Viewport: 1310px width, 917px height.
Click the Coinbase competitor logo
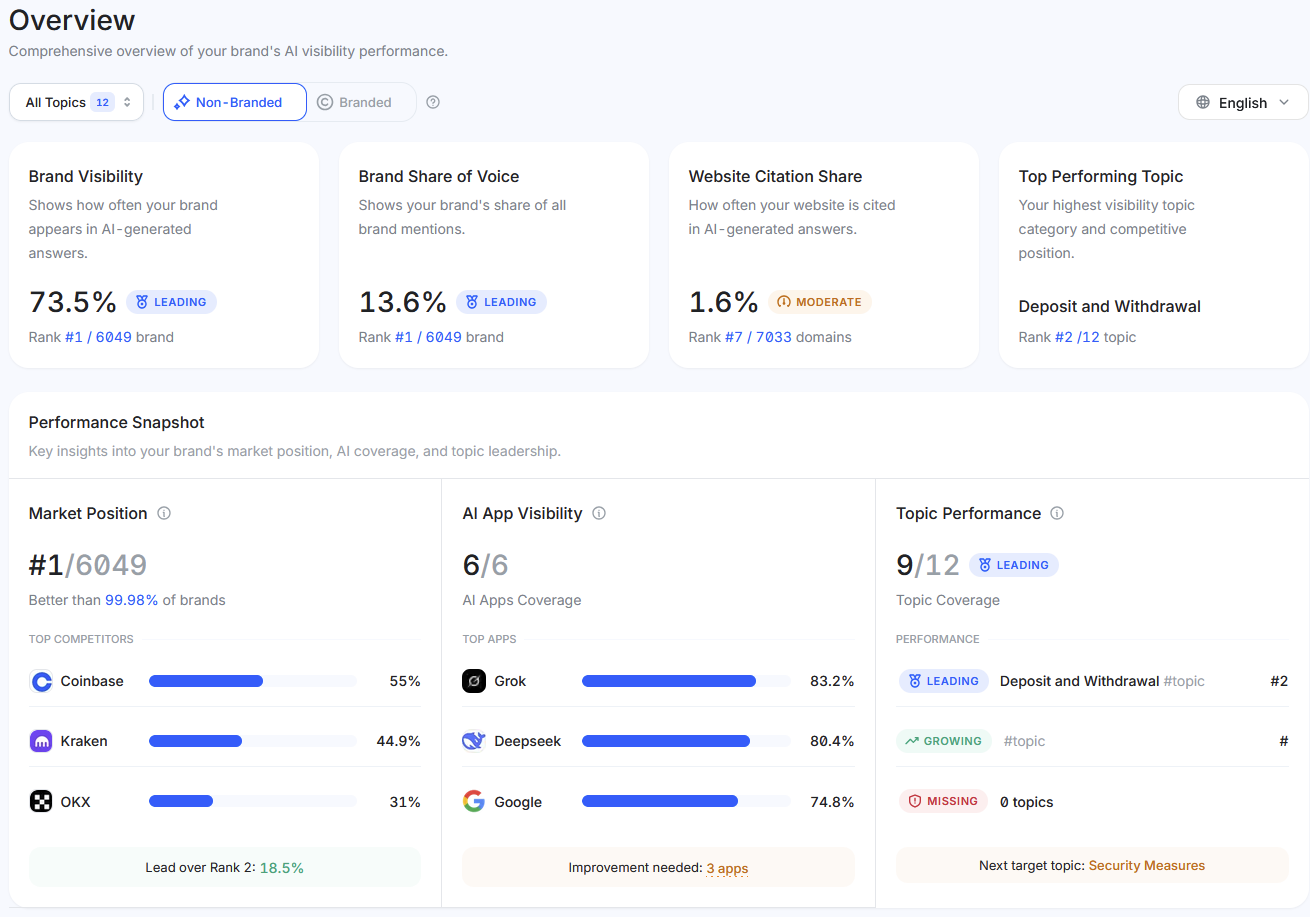(40, 681)
